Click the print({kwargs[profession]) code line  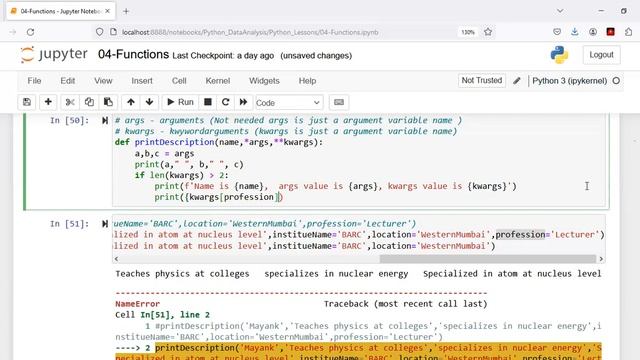[x=219, y=197]
